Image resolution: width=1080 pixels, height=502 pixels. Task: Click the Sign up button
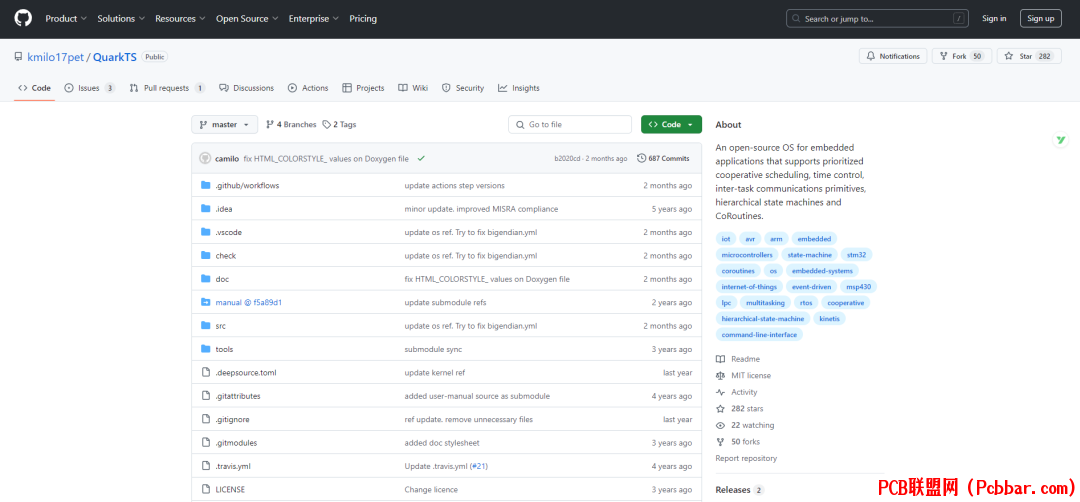pyautogui.click(x=1041, y=19)
